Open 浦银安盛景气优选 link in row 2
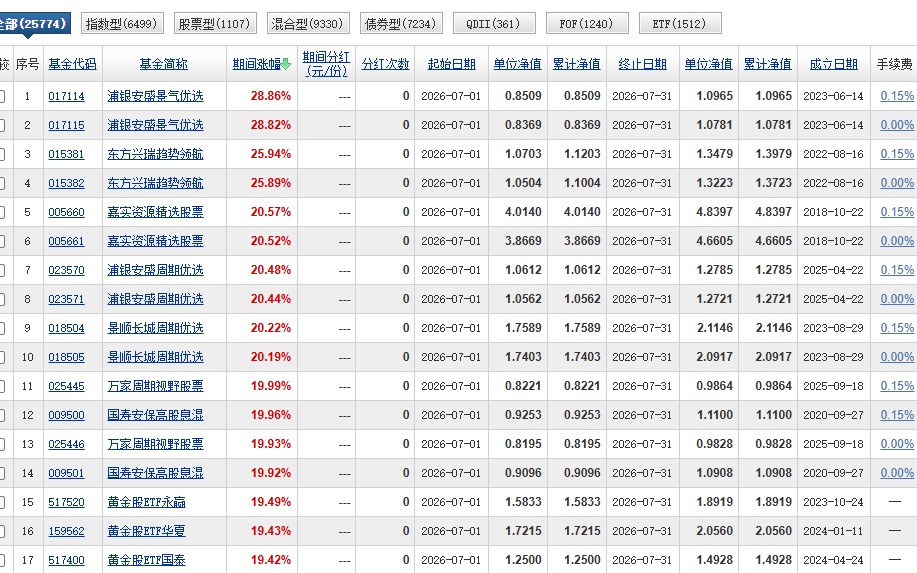917x573 pixels. point(155,125)
